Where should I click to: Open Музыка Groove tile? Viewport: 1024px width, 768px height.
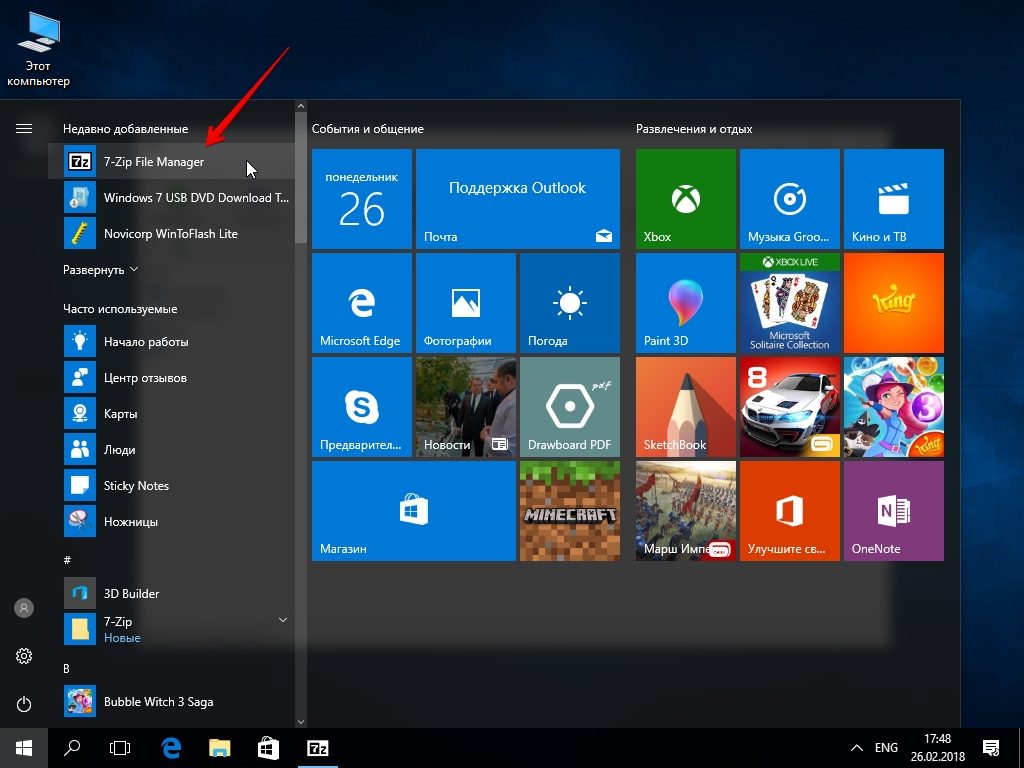click(790, 199)
